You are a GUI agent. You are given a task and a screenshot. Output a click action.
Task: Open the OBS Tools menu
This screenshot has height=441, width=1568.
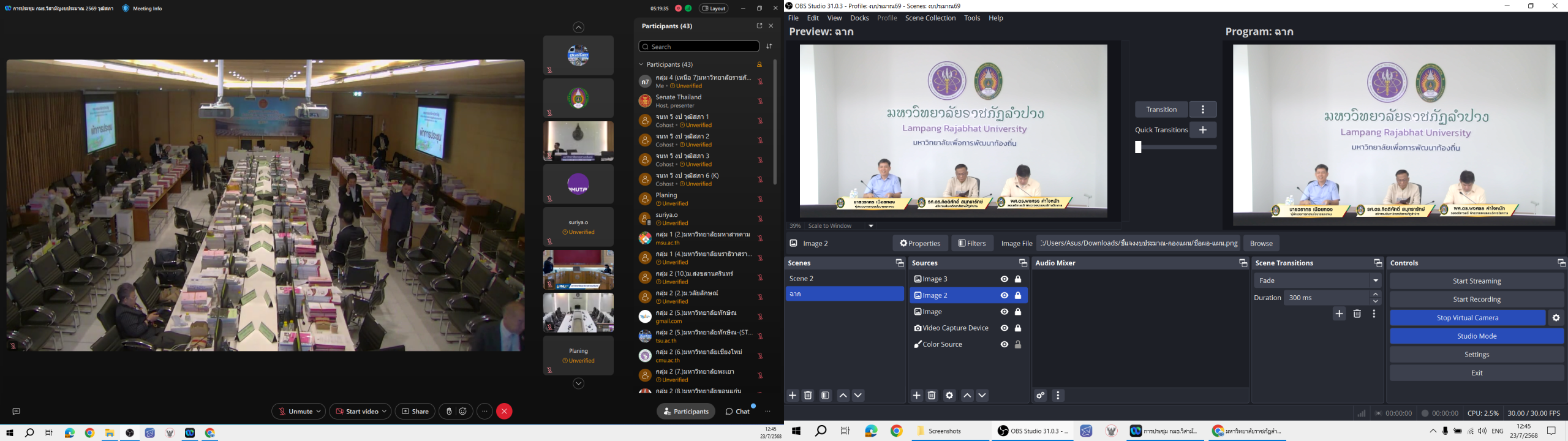[972, 18]
